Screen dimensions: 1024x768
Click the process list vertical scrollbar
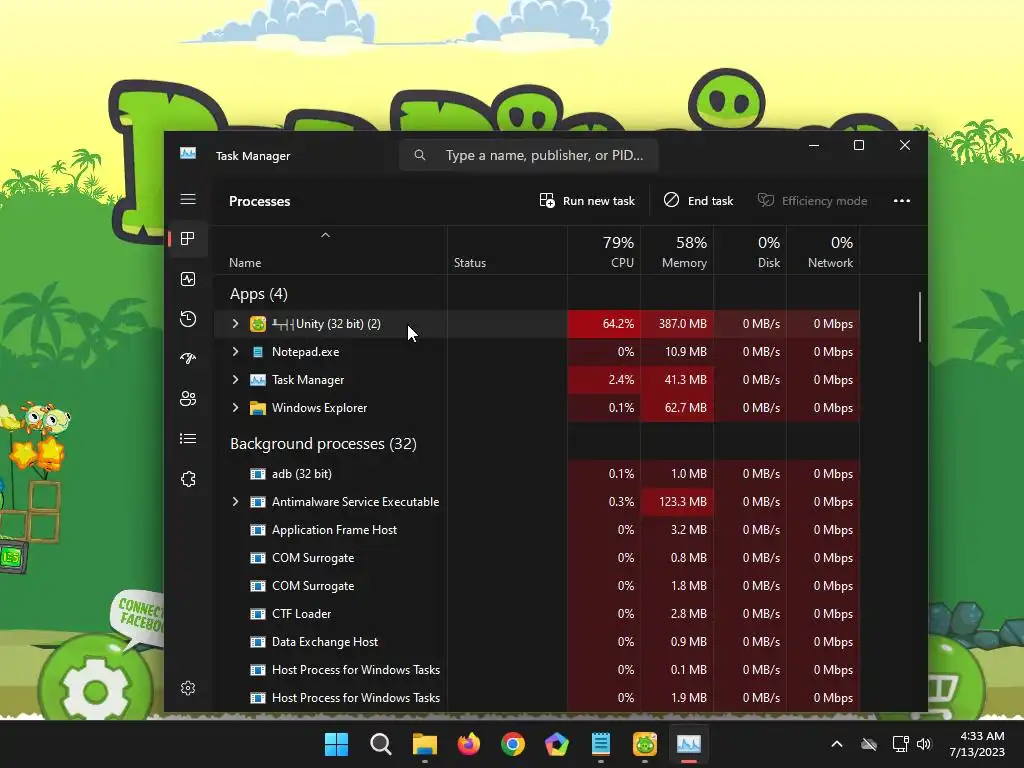point(920,317)
